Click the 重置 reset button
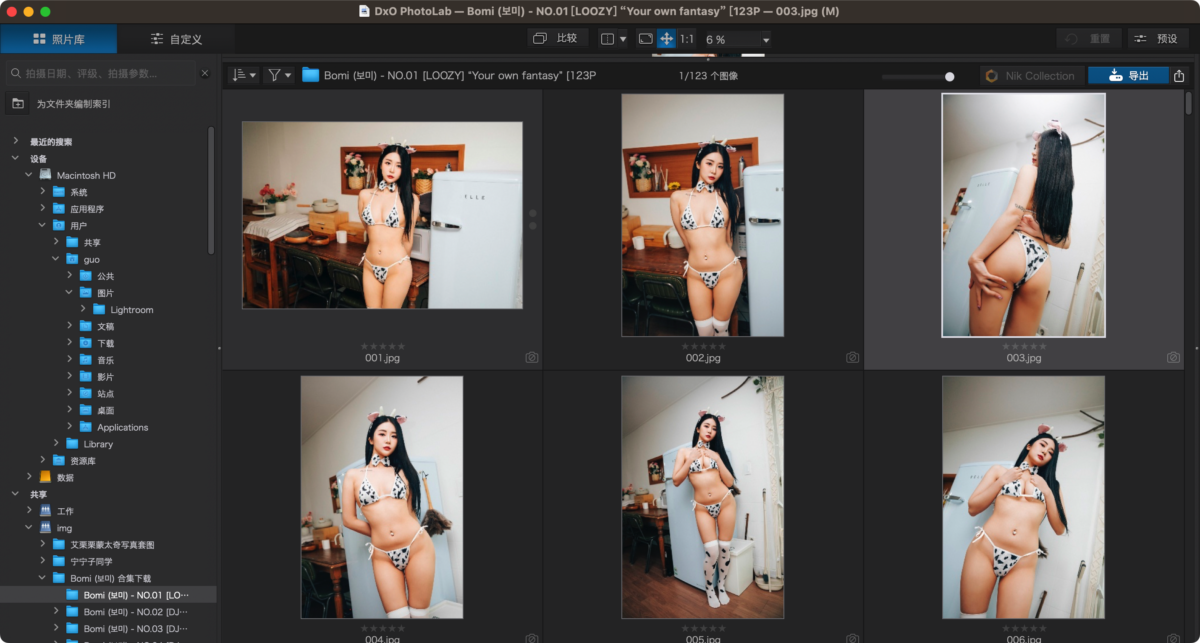The height and width of the screenshot is (643, 1200). click(x=1089, y=38)
